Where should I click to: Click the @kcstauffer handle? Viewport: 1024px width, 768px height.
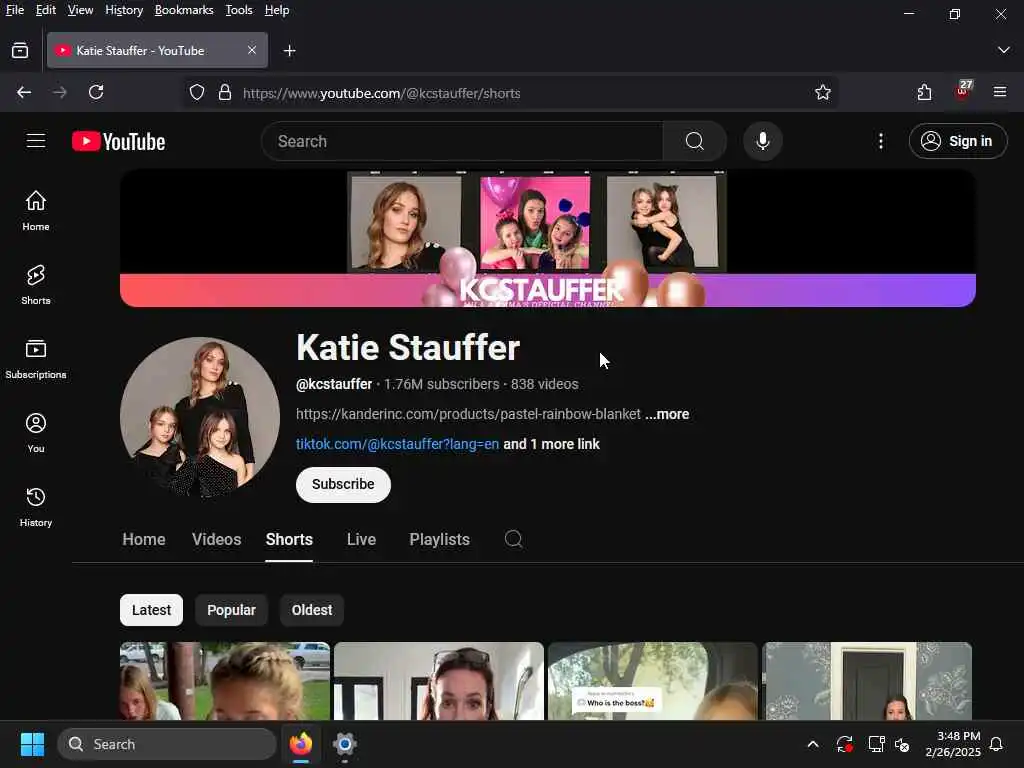pos(334,384)
